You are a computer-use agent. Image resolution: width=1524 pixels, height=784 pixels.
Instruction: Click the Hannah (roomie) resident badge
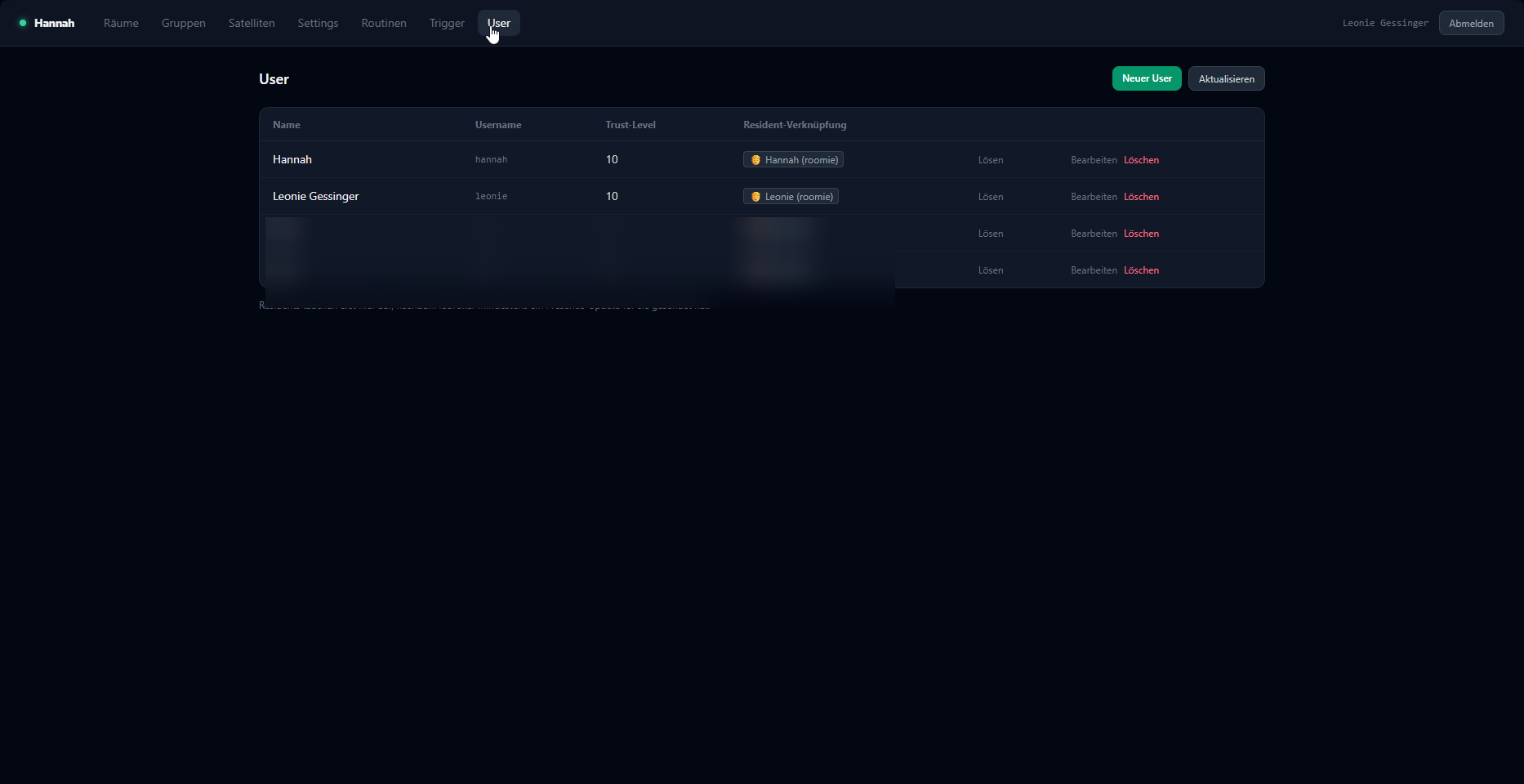point(793,160)
